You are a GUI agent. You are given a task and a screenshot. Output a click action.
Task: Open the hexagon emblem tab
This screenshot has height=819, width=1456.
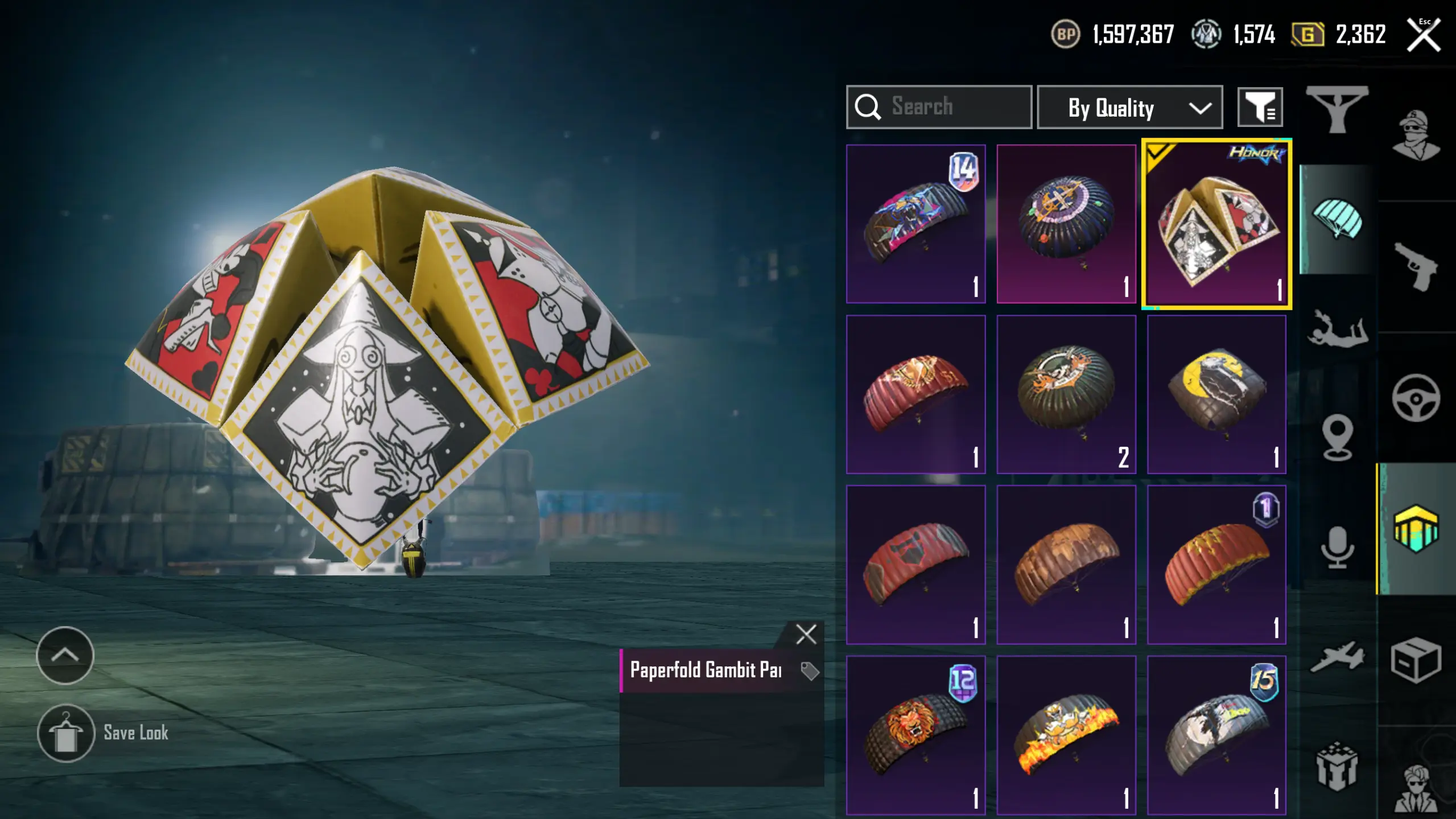[1416, 529]
